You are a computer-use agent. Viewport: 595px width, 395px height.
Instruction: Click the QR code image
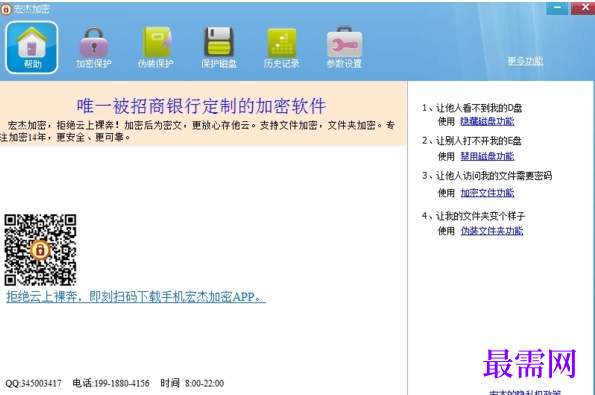point(40,250)
